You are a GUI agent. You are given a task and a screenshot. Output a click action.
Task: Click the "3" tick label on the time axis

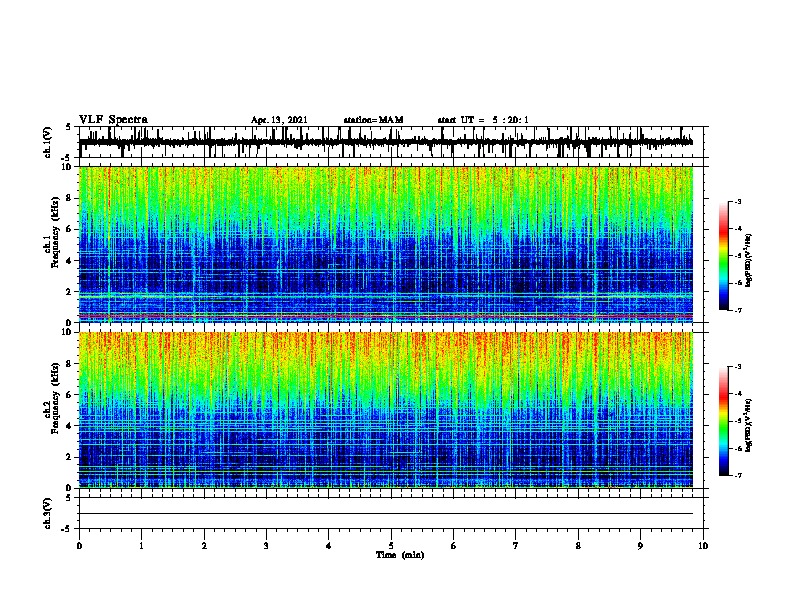(x=266, y=546)
